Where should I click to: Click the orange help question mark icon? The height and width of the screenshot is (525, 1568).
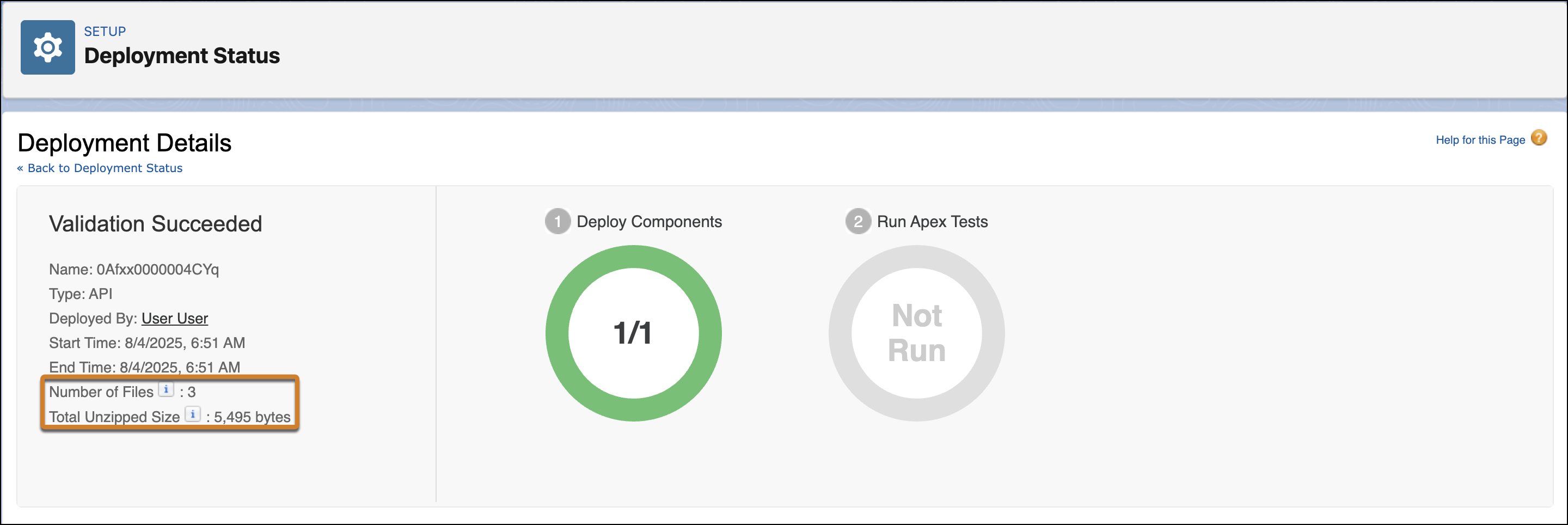click(x=1538, y=138)
